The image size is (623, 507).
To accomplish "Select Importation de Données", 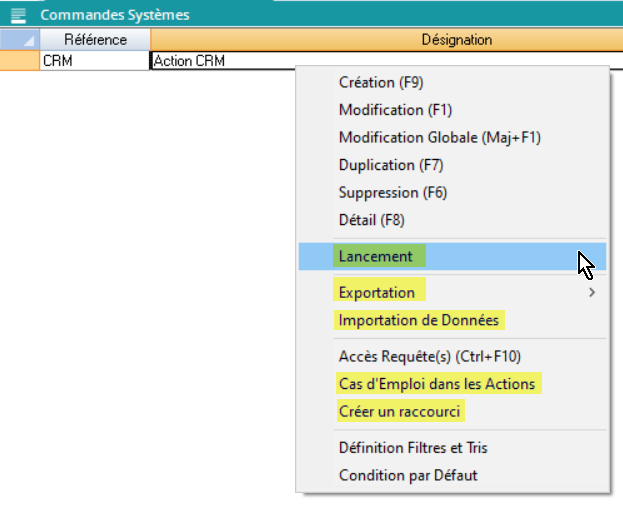I will coord(420,320).
